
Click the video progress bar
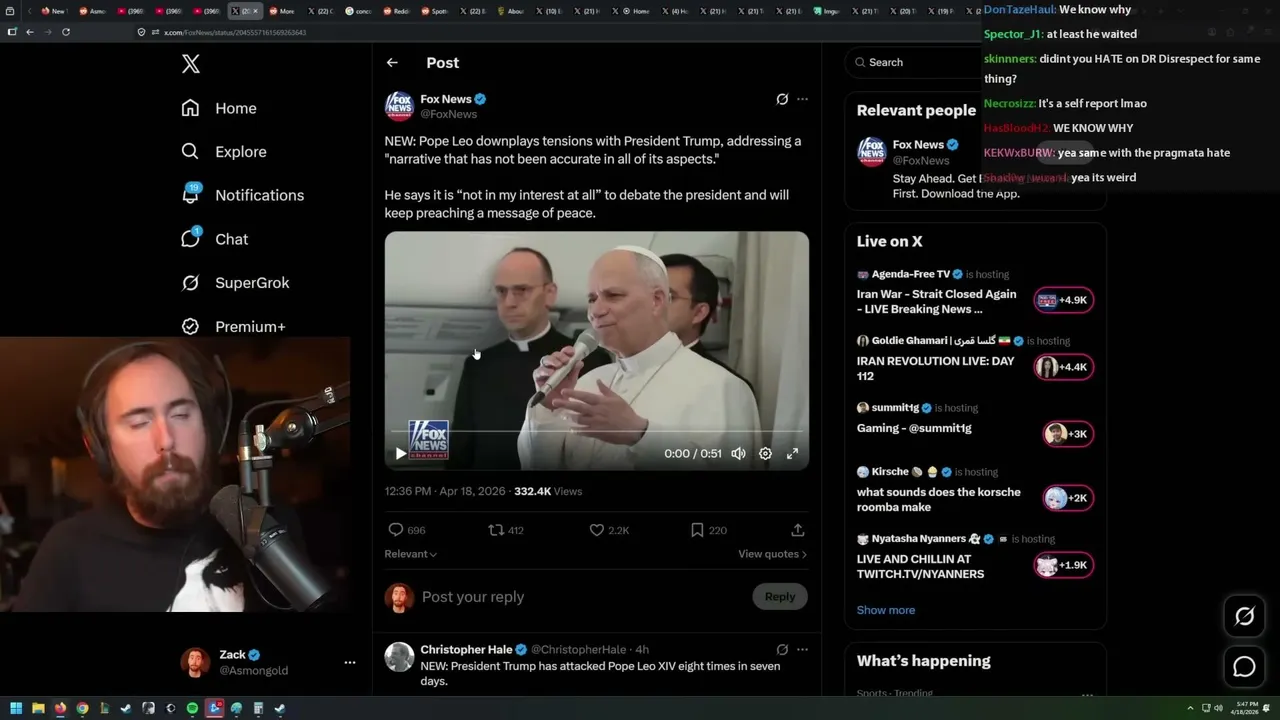click(x=597, y=432)
